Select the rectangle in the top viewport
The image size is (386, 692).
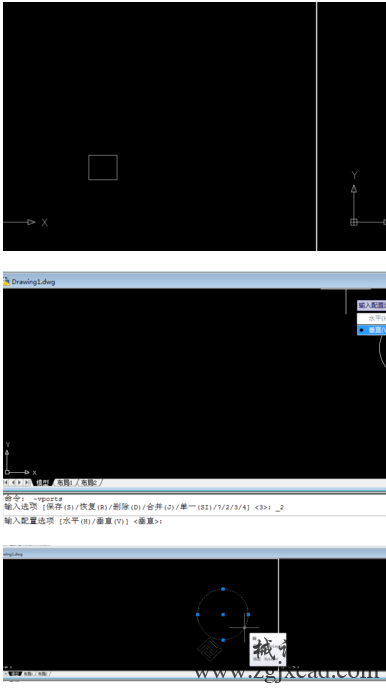click(103, 167)
